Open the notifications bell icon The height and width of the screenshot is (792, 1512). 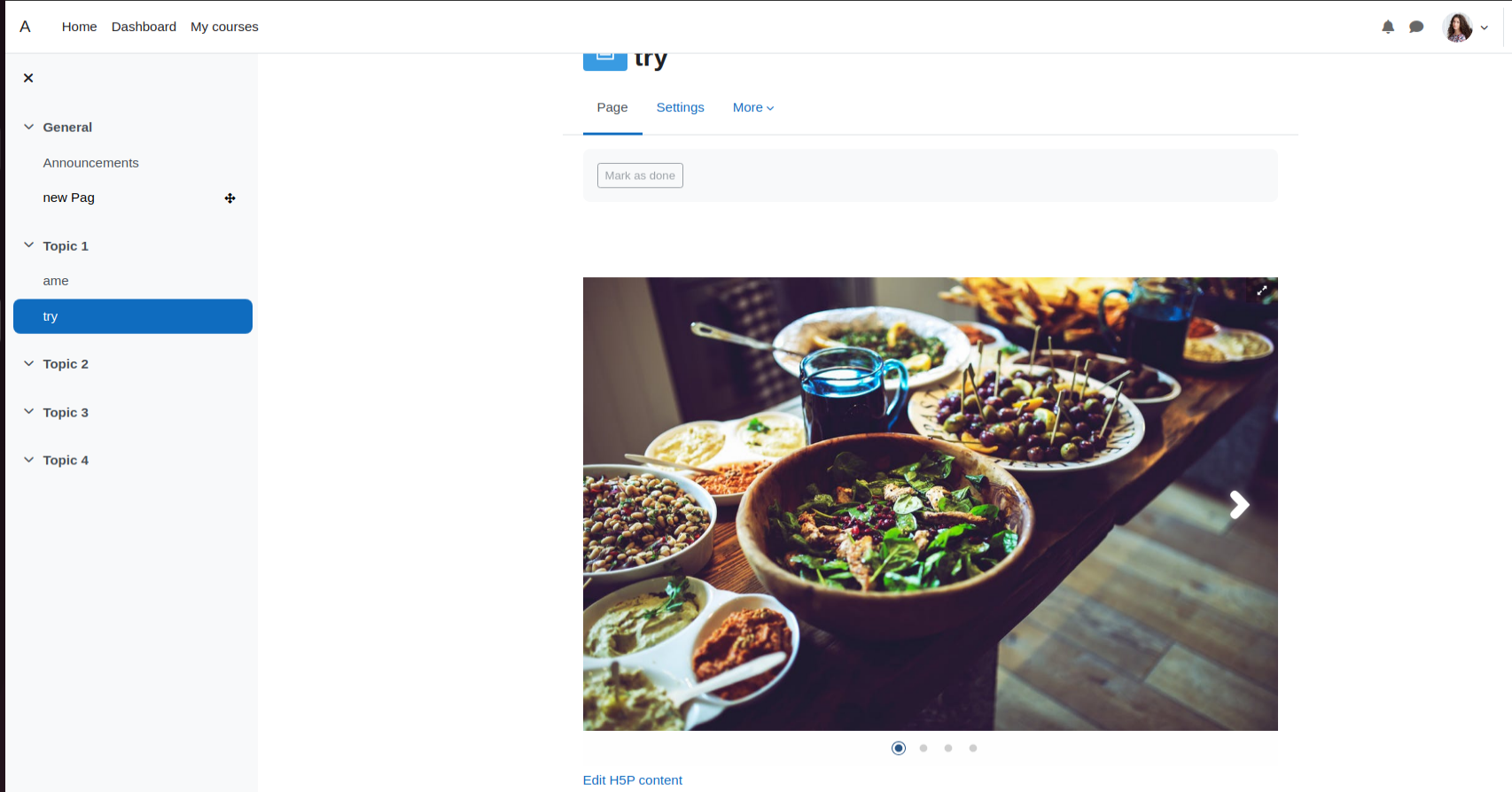pos(1388,27)
